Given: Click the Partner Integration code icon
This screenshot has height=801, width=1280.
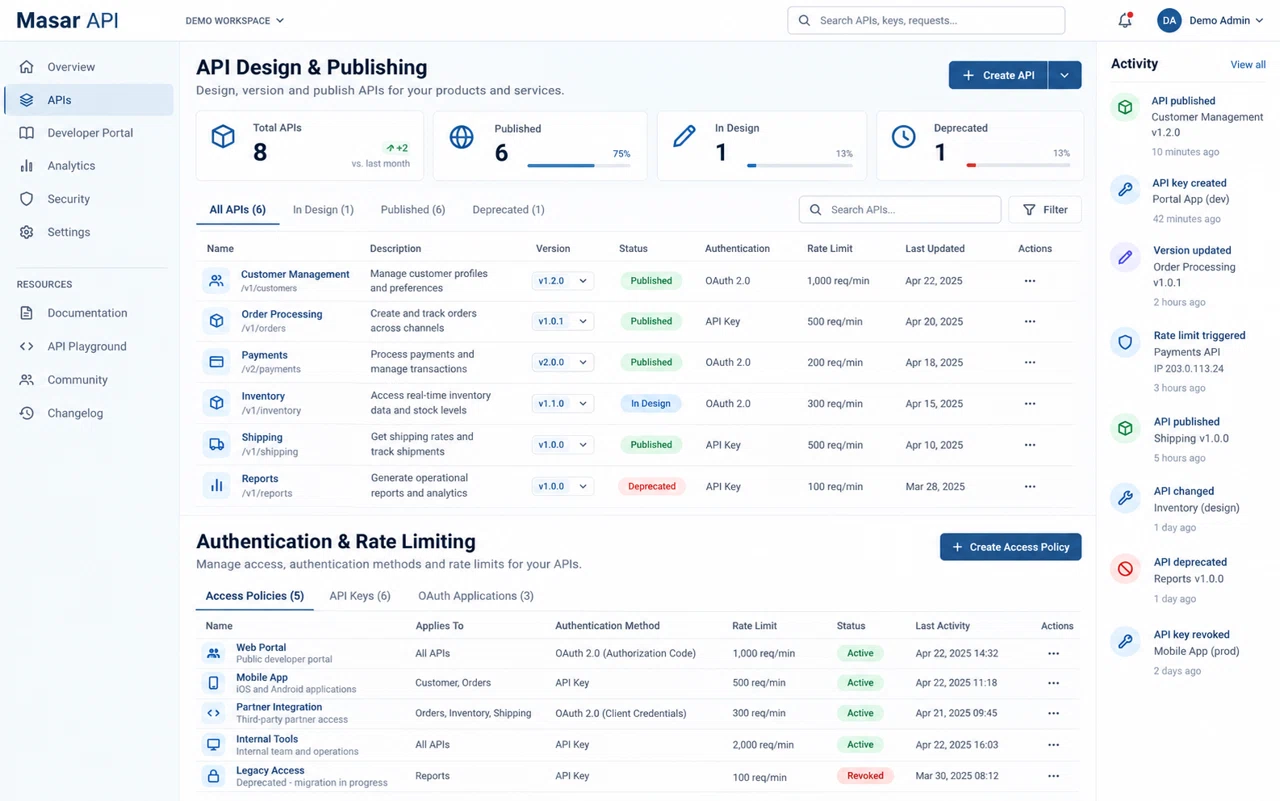Looking at the screenshot, I should tap(213, 713).
